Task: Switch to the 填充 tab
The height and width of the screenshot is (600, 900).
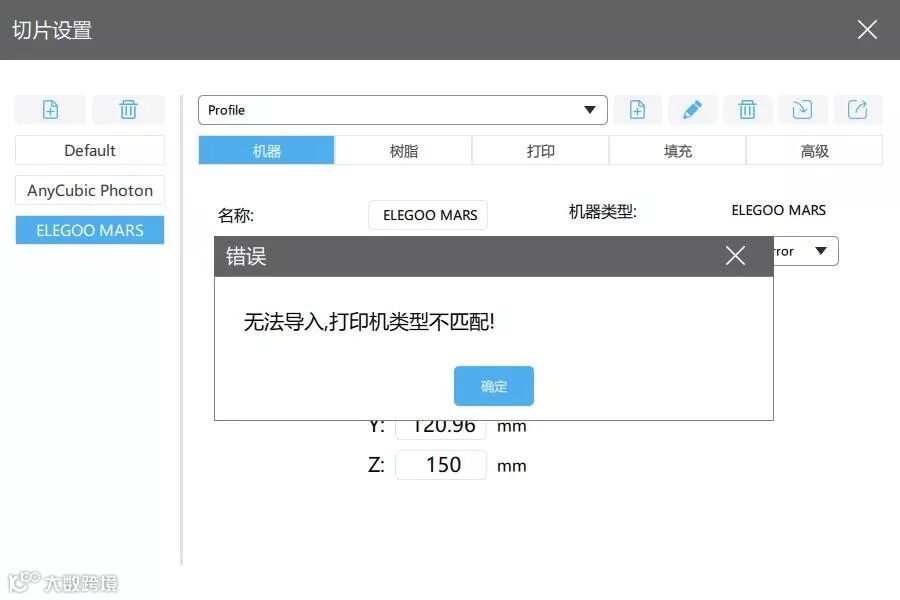Action: click(x=677, y=150)
